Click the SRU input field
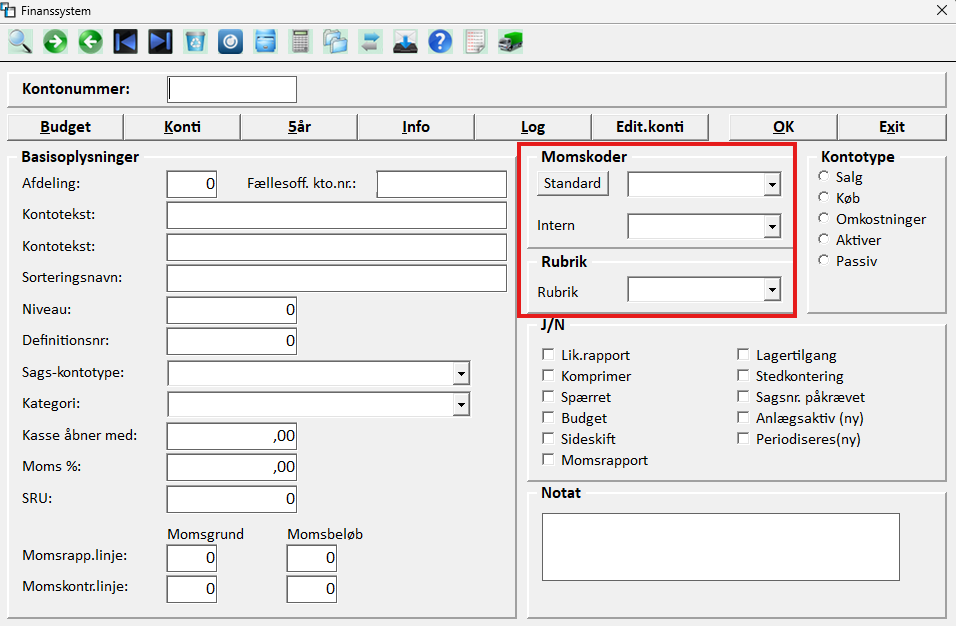The height and width of the screenshot is (626, 956). 232,499
